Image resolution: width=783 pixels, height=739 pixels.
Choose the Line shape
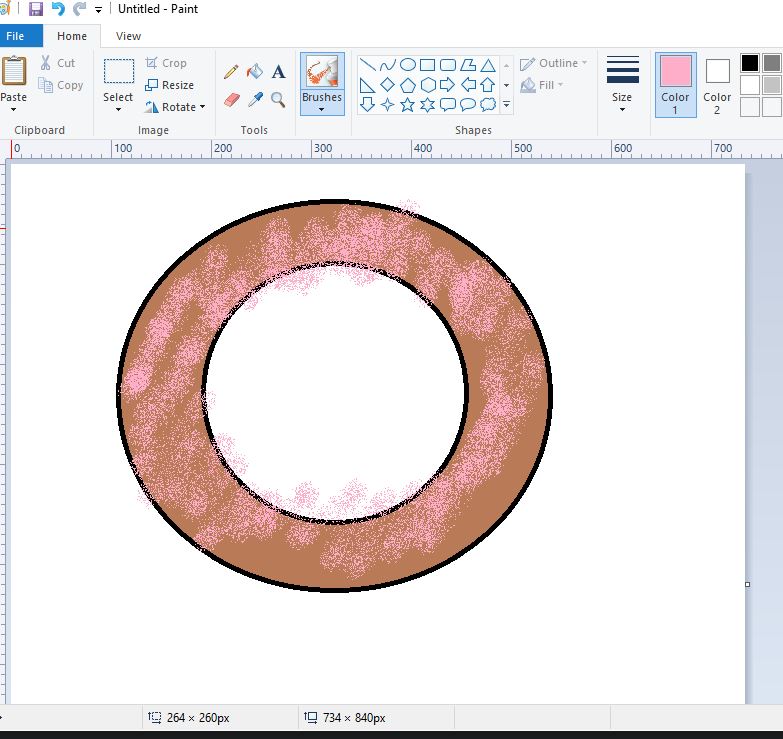(368, 65)
